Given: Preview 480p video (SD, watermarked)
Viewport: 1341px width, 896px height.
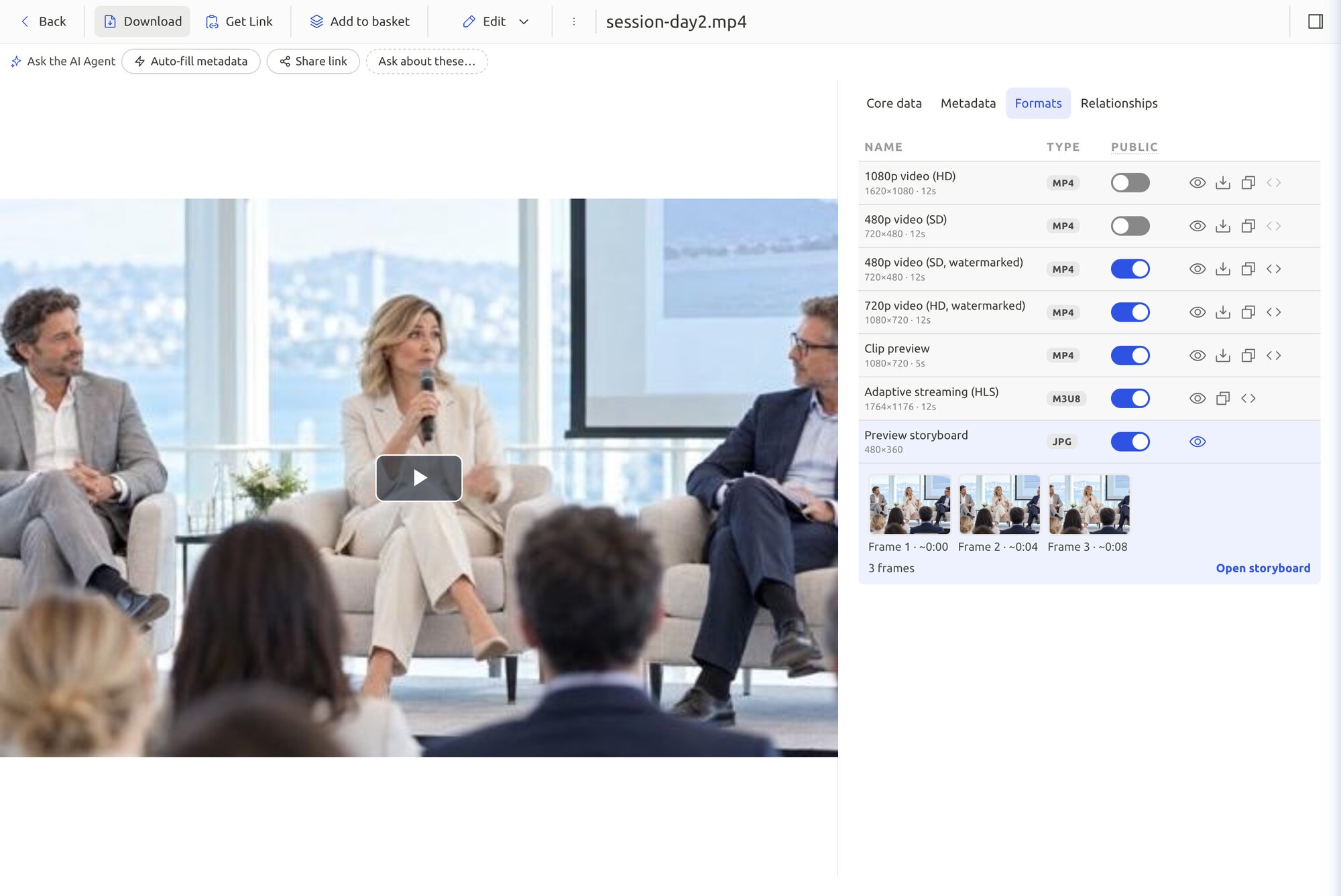Looking at the screenshot, I should 1198,269.
